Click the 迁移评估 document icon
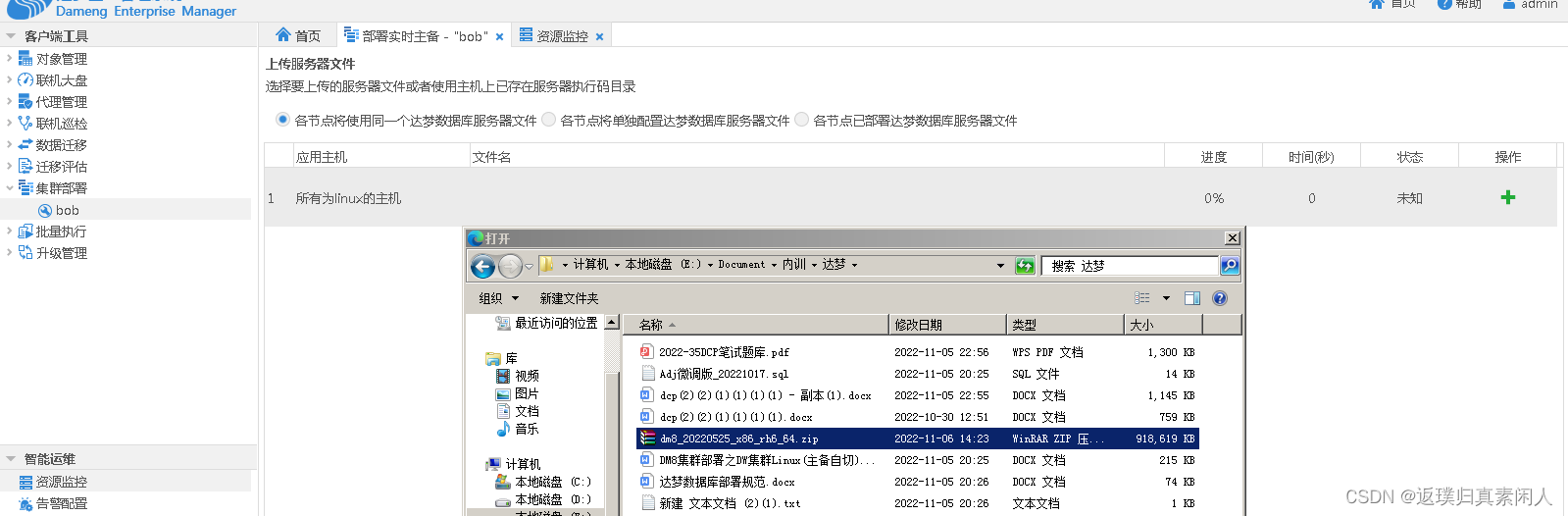Viewport: 1568px width, 516px height. pos(25,167)
